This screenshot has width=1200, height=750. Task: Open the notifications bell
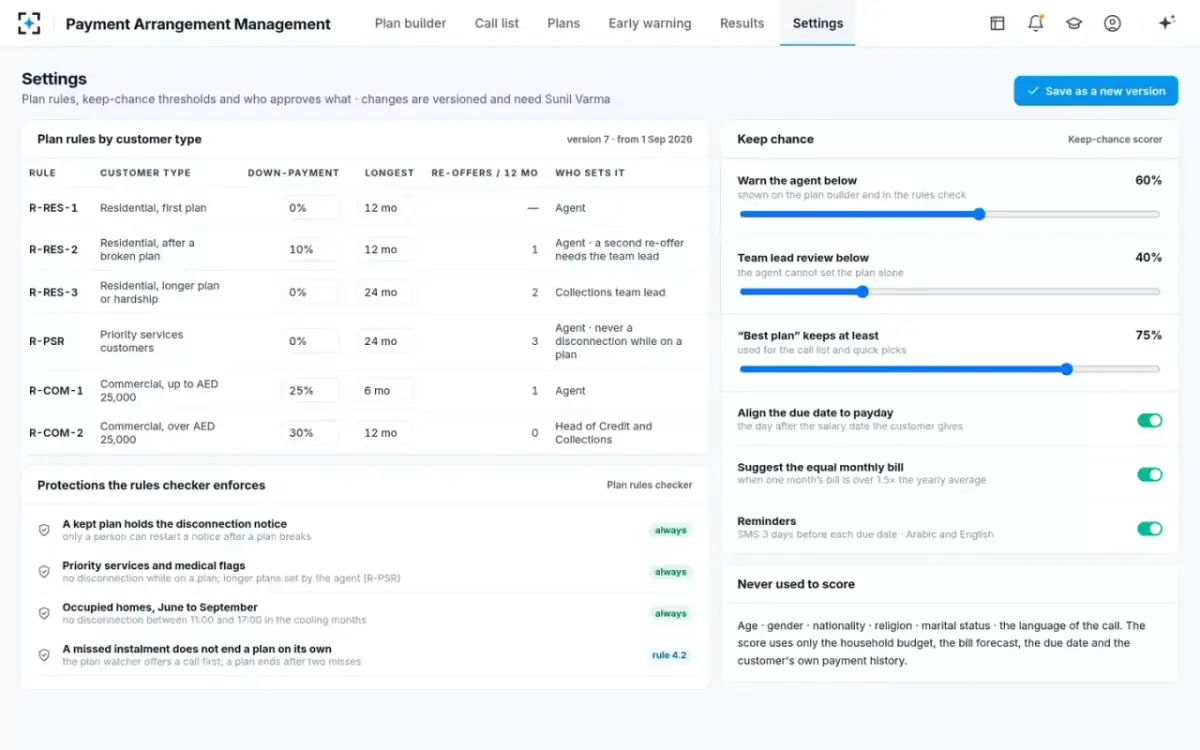pyautogui.click(x=1036, y=23)
